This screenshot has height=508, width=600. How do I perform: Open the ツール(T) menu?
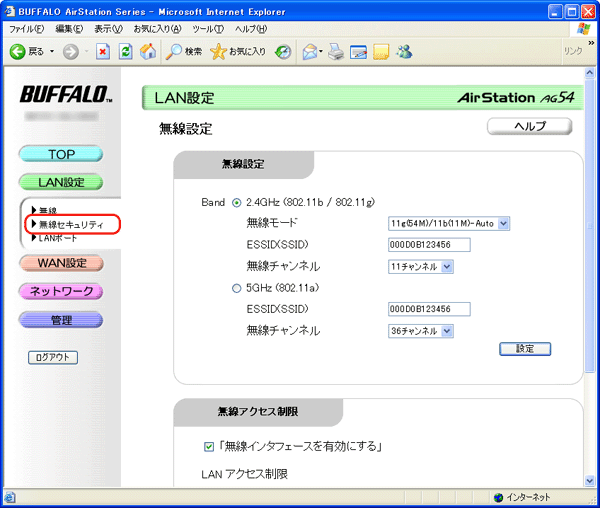[x=208, y=29]
